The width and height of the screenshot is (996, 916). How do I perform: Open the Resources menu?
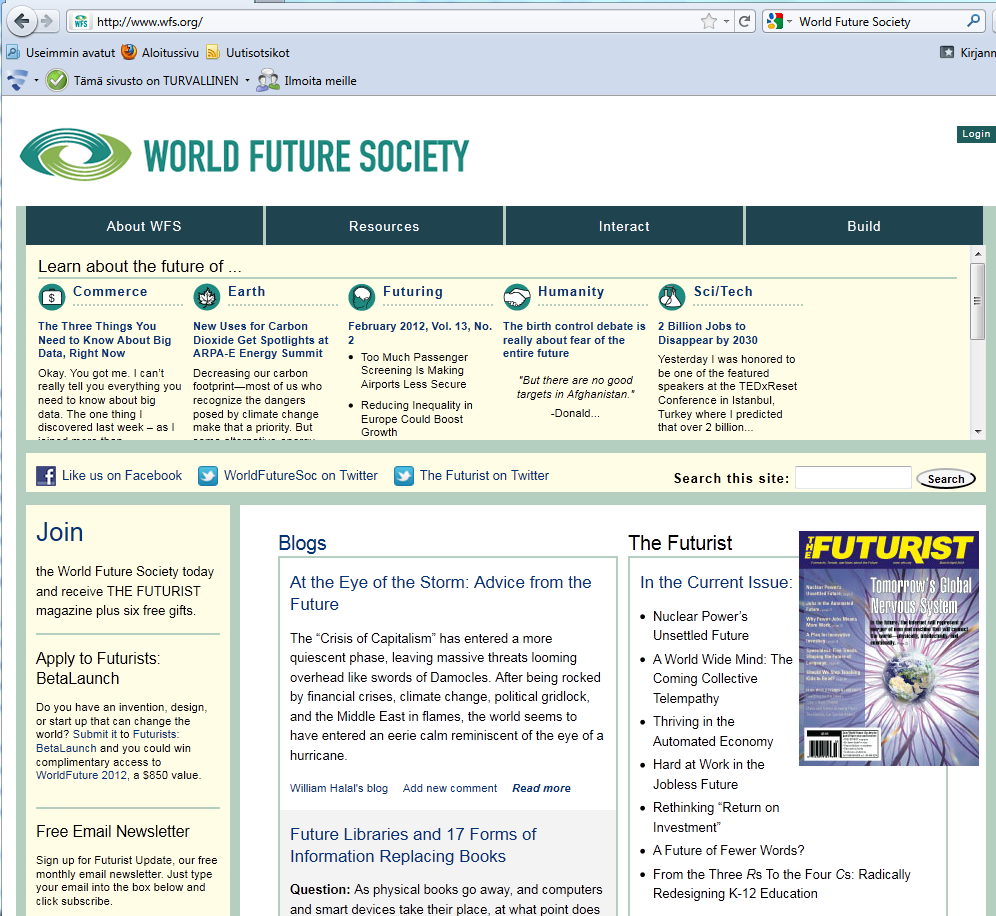click(384, 226)
